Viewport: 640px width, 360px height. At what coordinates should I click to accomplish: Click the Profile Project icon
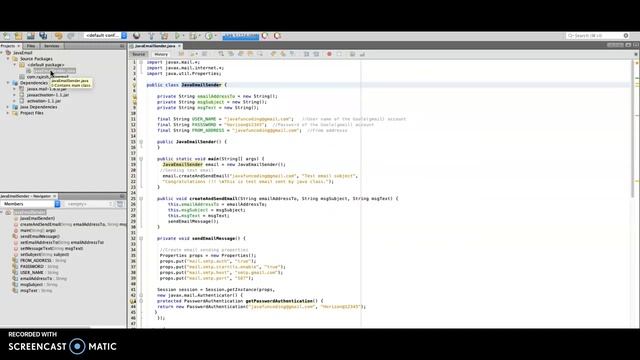(x=209, y=36)
